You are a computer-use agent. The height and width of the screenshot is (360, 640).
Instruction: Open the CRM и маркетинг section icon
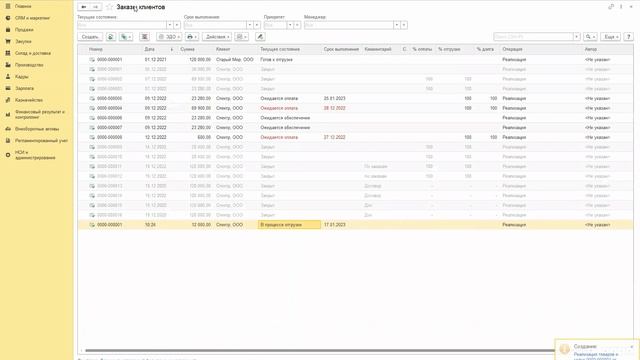(x=7, y=18)
